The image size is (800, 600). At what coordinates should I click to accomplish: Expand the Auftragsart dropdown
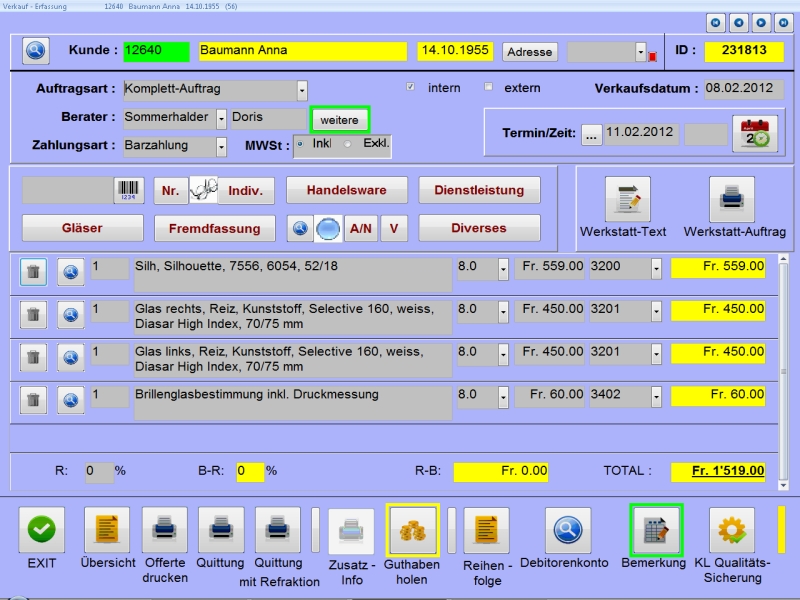point(302,91)
